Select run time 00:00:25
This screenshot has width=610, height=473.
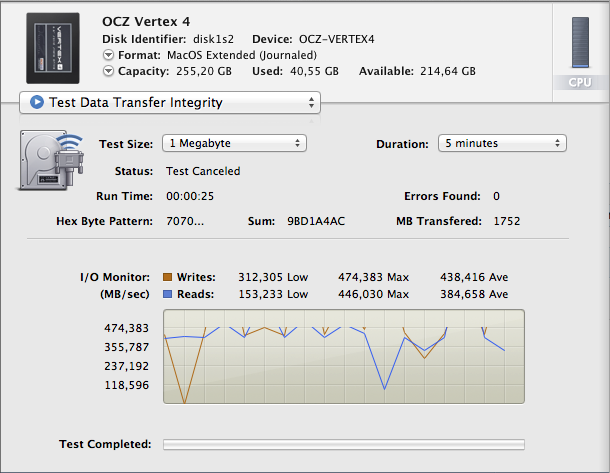(x=190, y=196)
